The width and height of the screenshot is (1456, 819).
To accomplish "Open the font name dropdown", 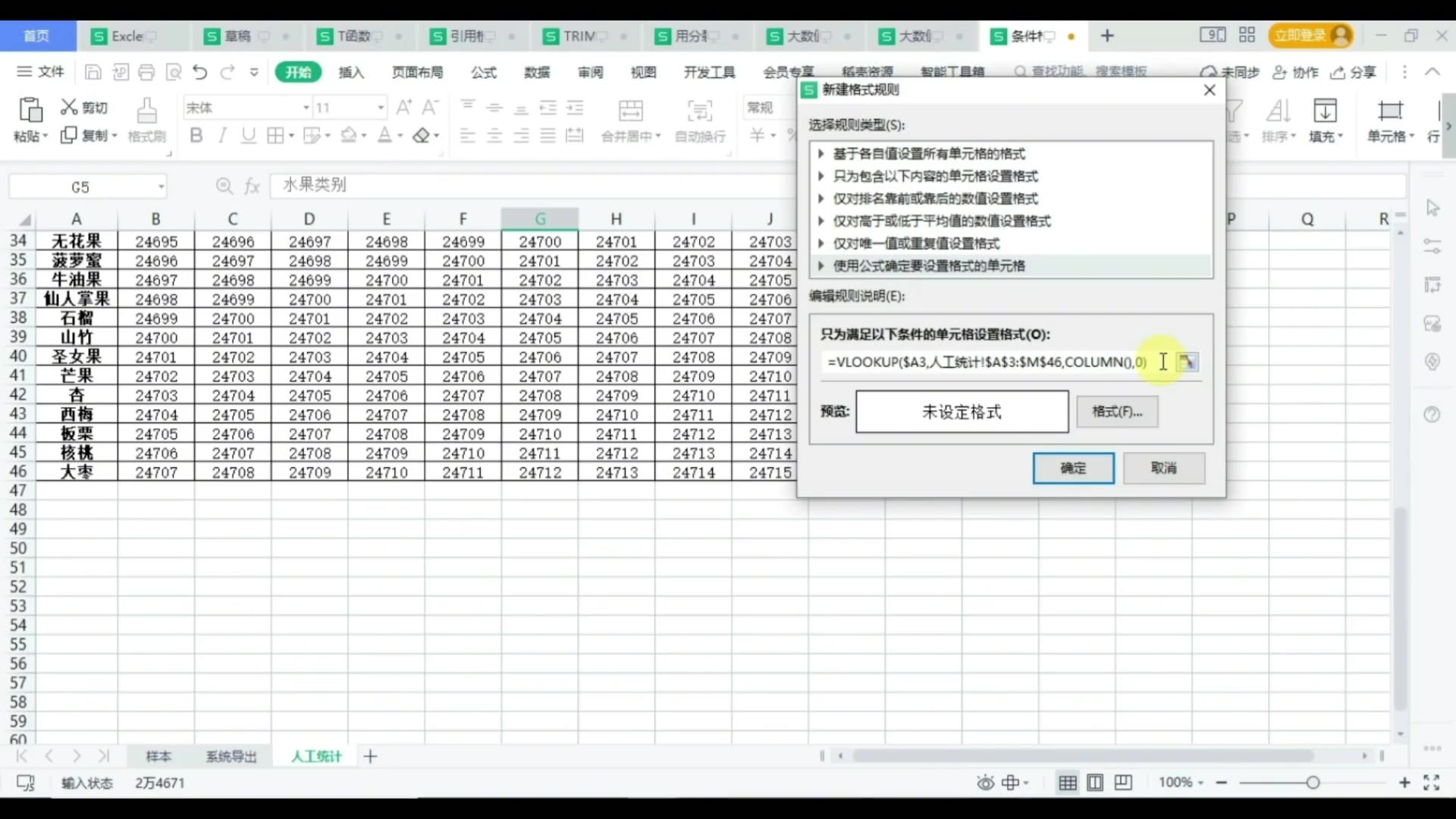I will [x=306, y=108].
